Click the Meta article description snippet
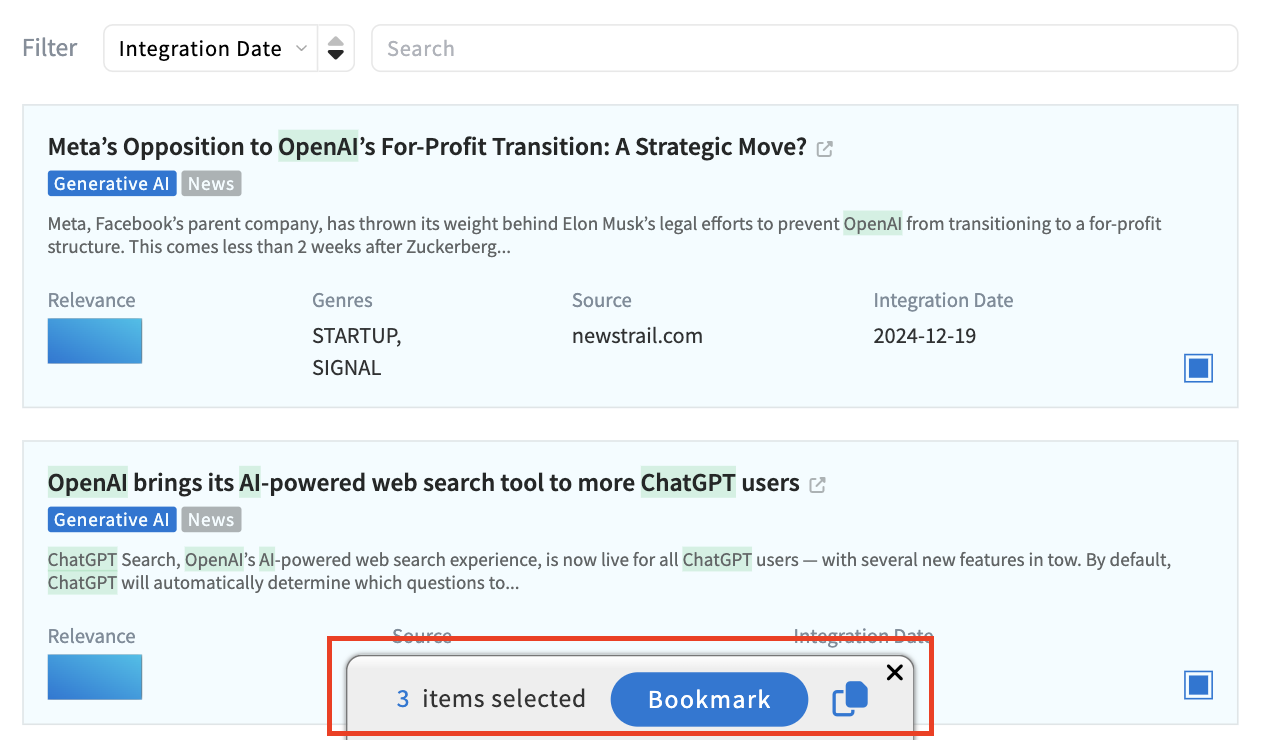 tap(605, 236)
